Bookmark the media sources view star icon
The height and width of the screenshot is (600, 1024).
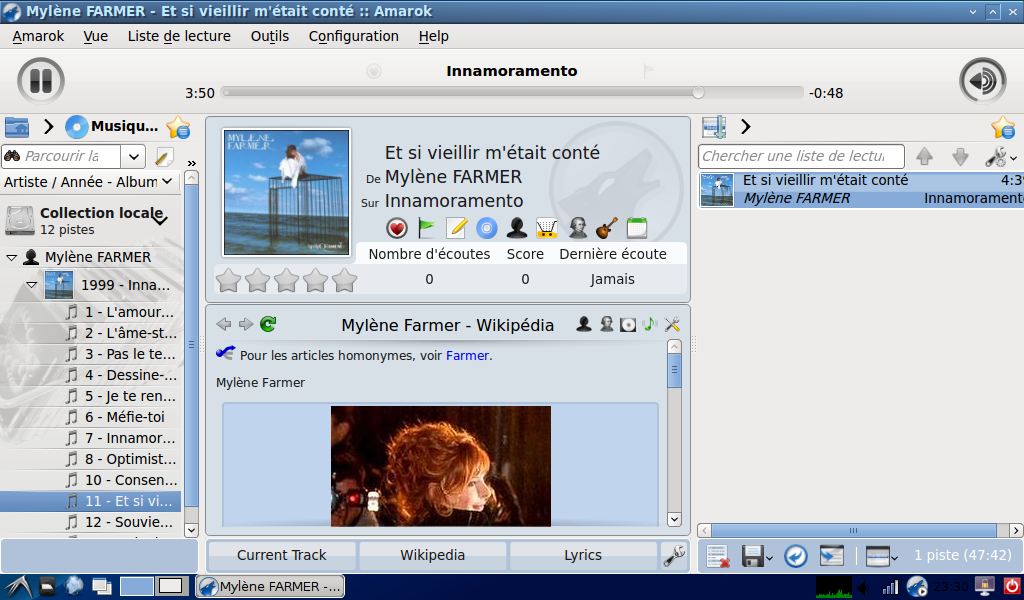[178, 127]
